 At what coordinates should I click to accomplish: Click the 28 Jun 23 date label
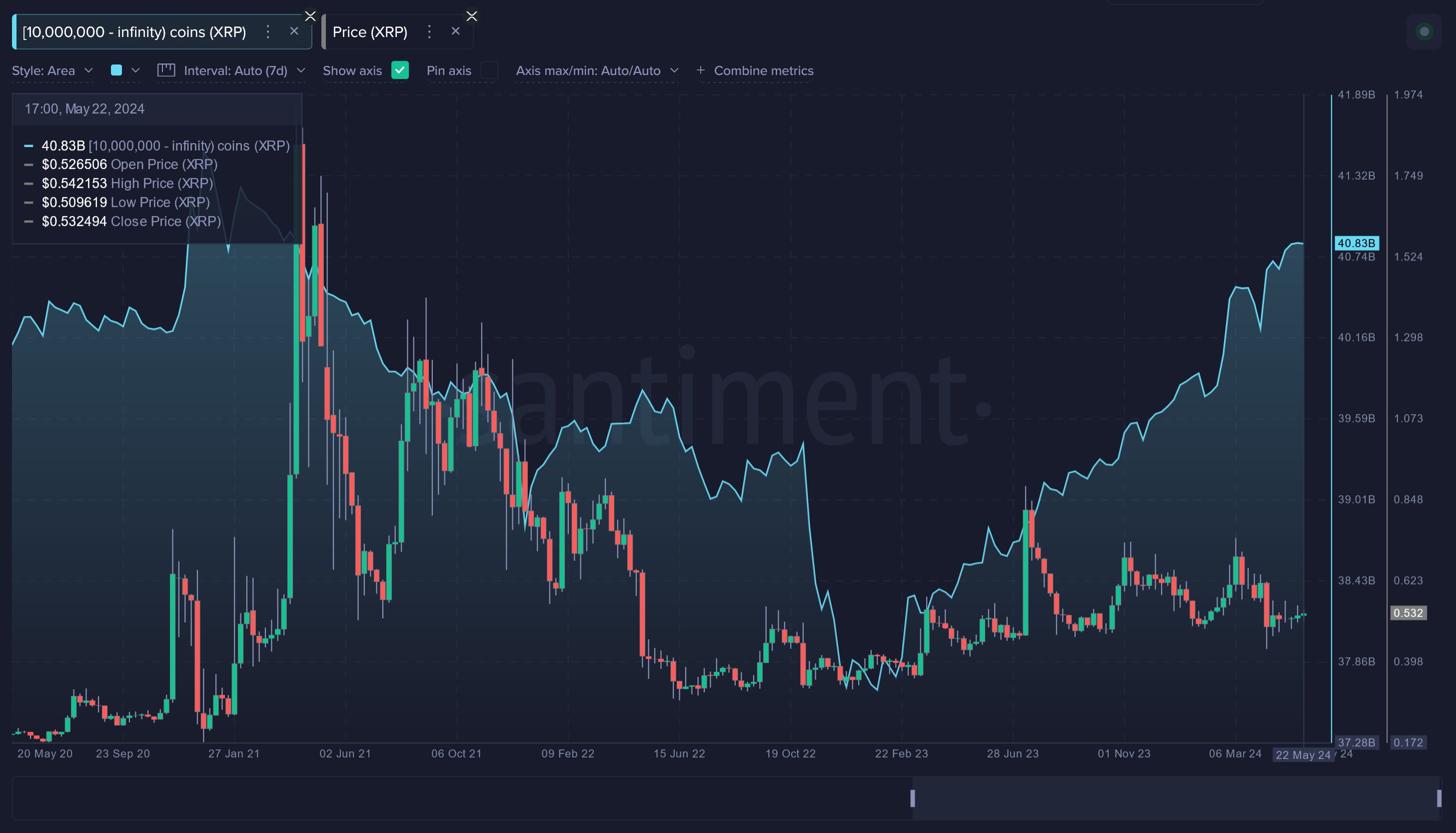(x=1013, y=753)
